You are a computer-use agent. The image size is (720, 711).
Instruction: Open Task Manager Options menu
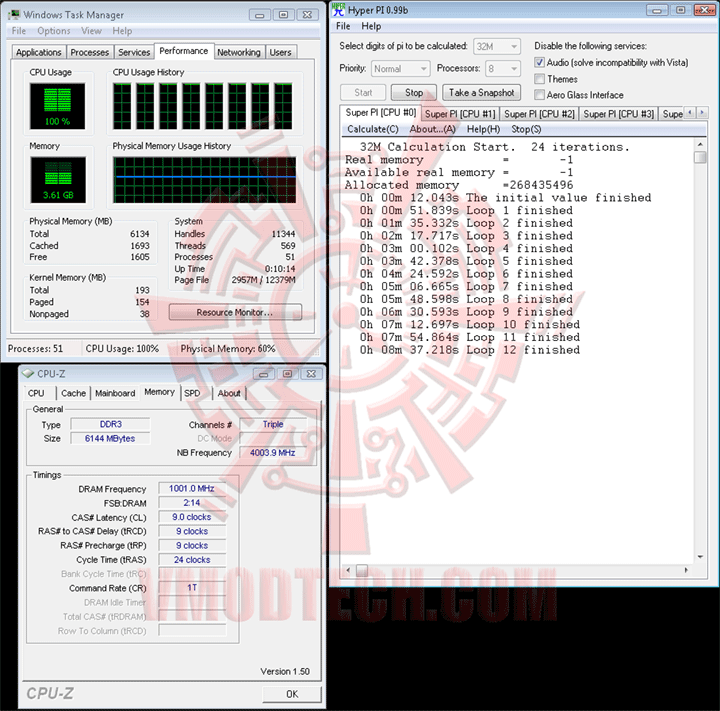54,31
